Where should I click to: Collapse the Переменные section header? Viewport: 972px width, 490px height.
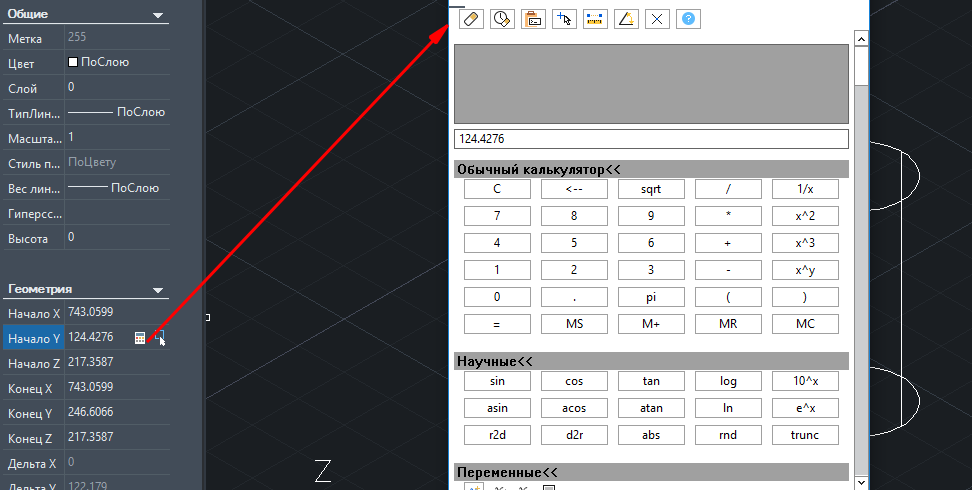(x=651, y=472)
